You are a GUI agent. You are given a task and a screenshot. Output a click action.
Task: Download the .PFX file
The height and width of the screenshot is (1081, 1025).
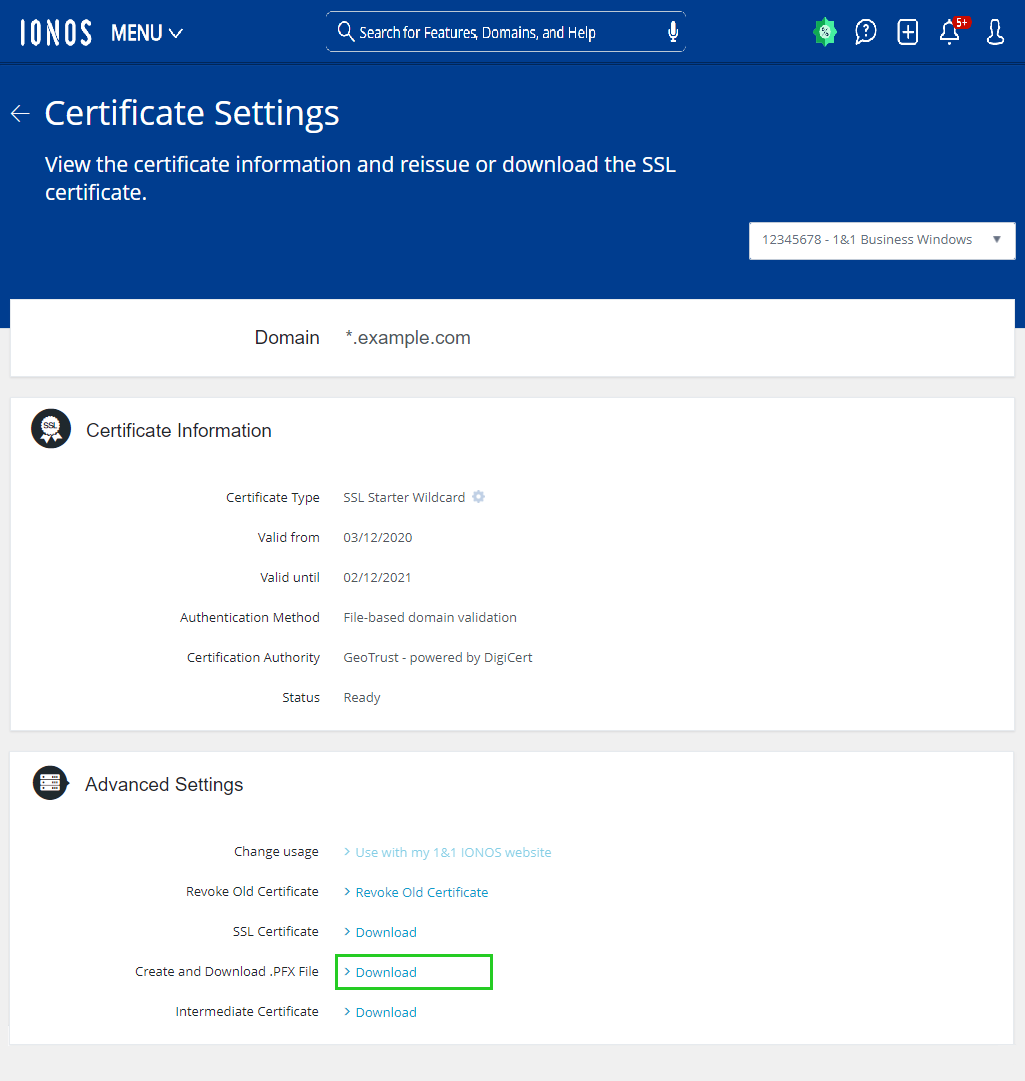pyautogui.click(x=385, y=972)
